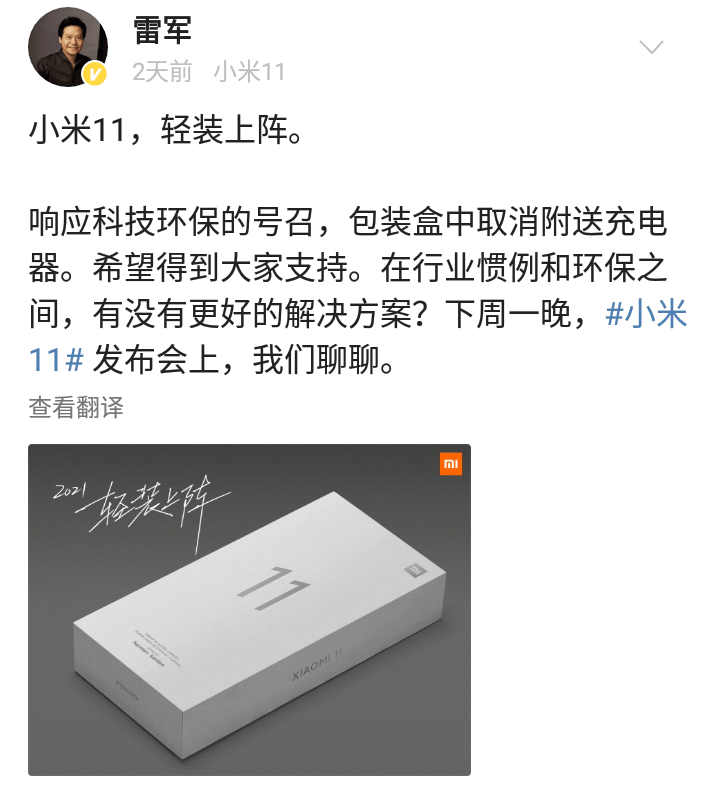This screenshot has width=717, height=785.
Task: Open the 雷军 username link
Action: tap(162, 30)
